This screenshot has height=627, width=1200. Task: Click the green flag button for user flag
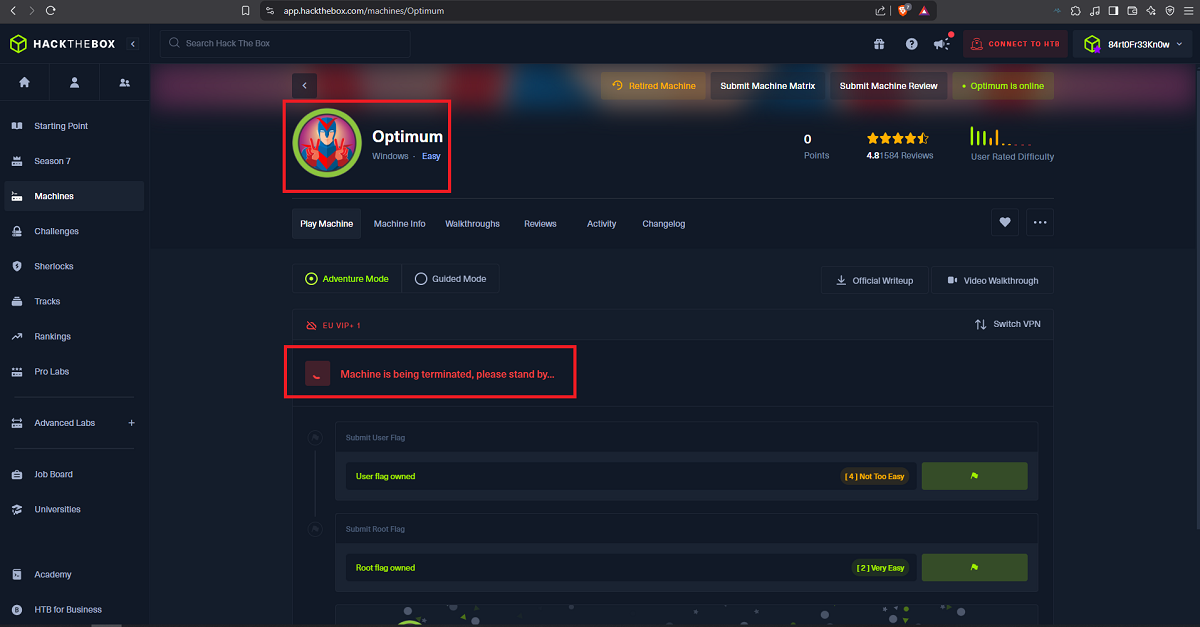974,476
